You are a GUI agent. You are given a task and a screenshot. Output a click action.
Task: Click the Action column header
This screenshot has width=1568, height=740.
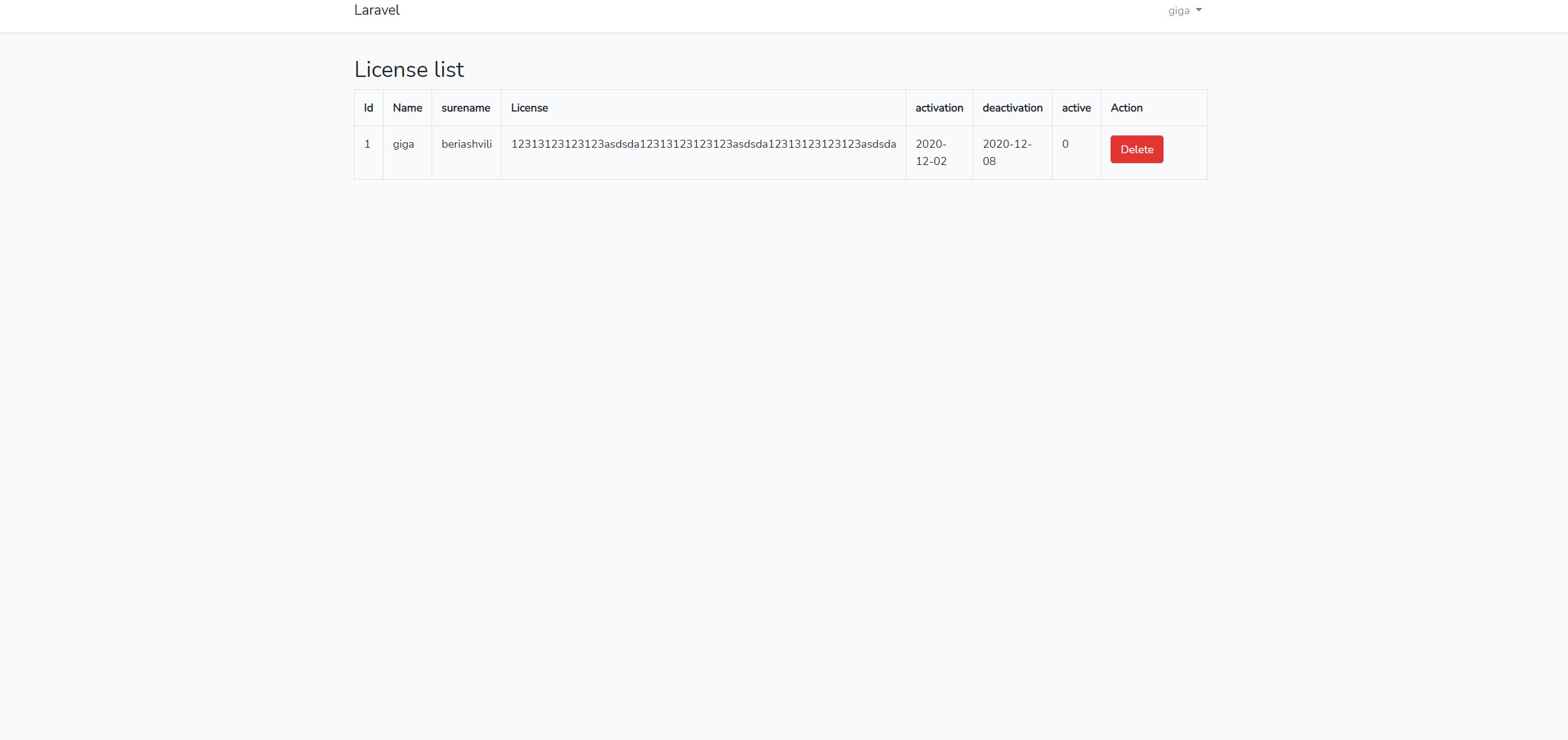point(1126,108)
